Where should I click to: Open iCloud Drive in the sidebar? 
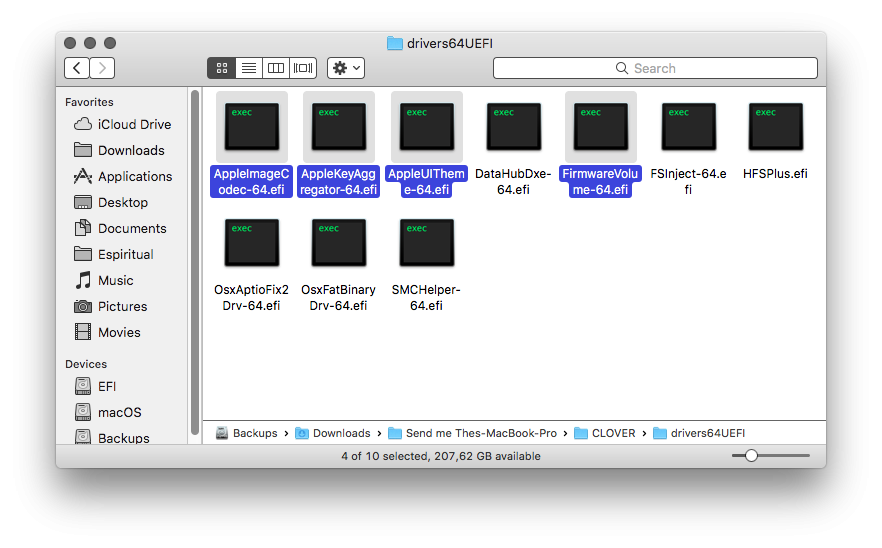(123, 124)
